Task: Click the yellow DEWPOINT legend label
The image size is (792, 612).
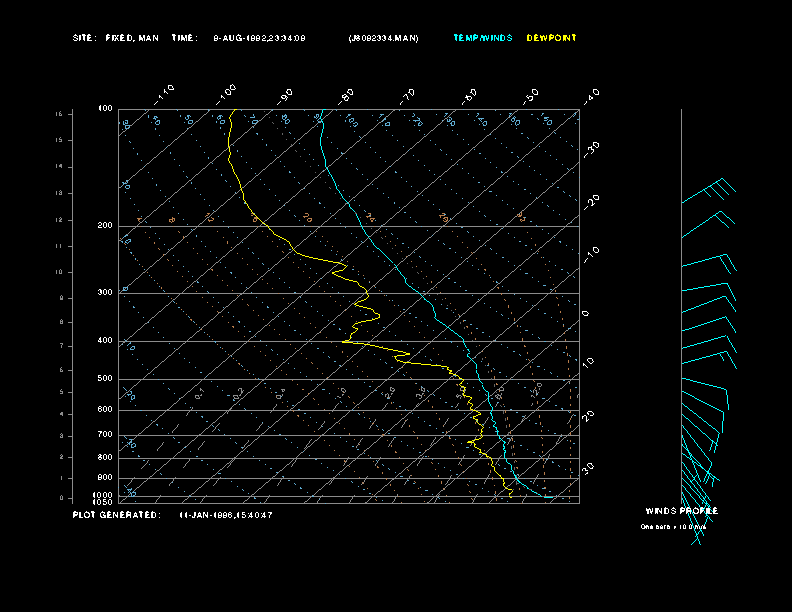Action: pos(551,38)
